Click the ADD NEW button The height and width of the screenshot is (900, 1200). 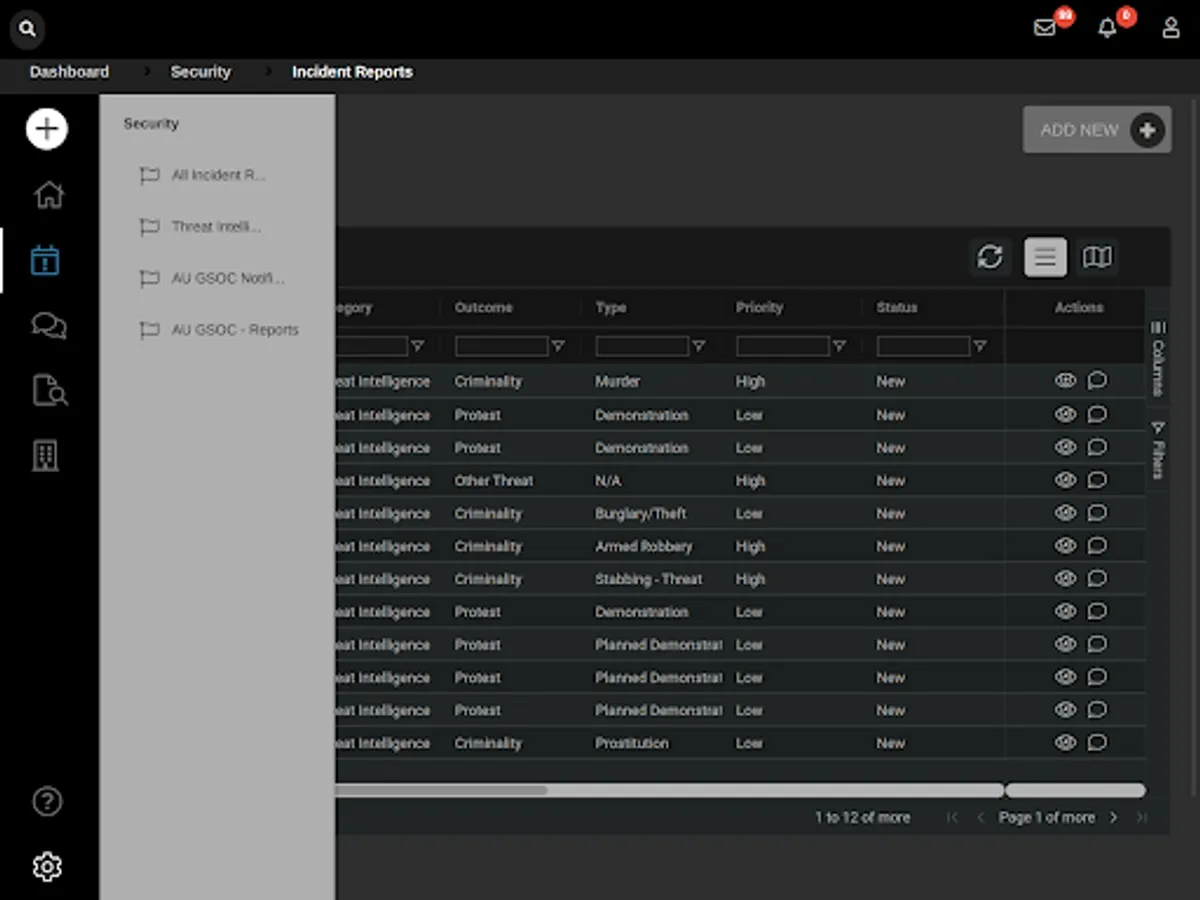click(1096, 130)
